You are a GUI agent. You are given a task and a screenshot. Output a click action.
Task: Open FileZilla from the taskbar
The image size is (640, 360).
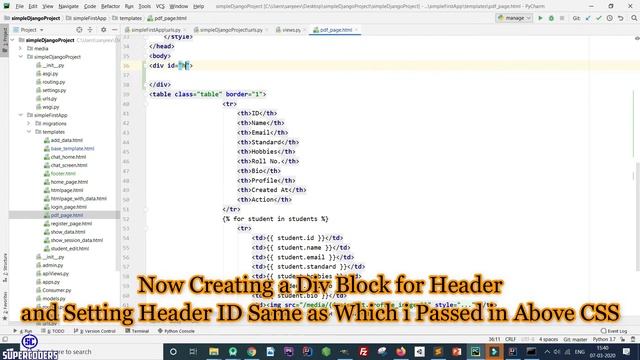coord(363,351)
